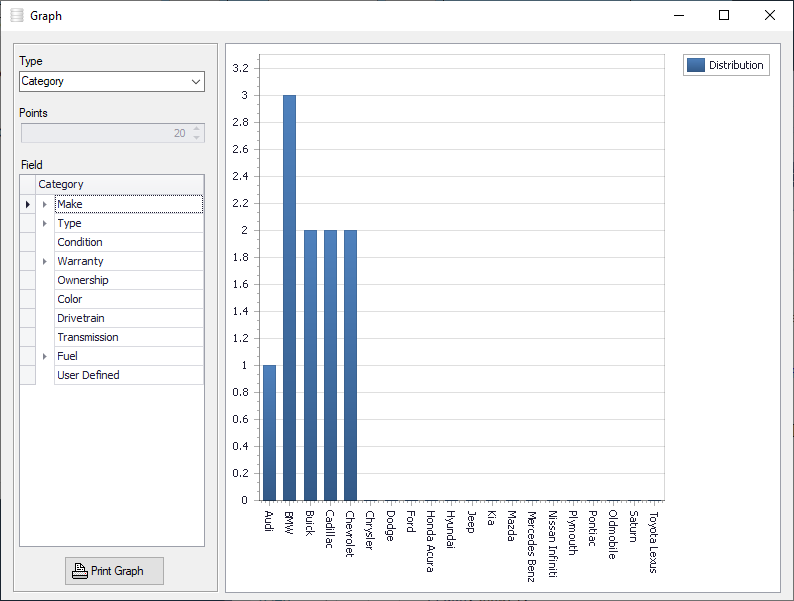Click the Points number field
Viewport: 794px width, 601px height.
coord(112,133)
